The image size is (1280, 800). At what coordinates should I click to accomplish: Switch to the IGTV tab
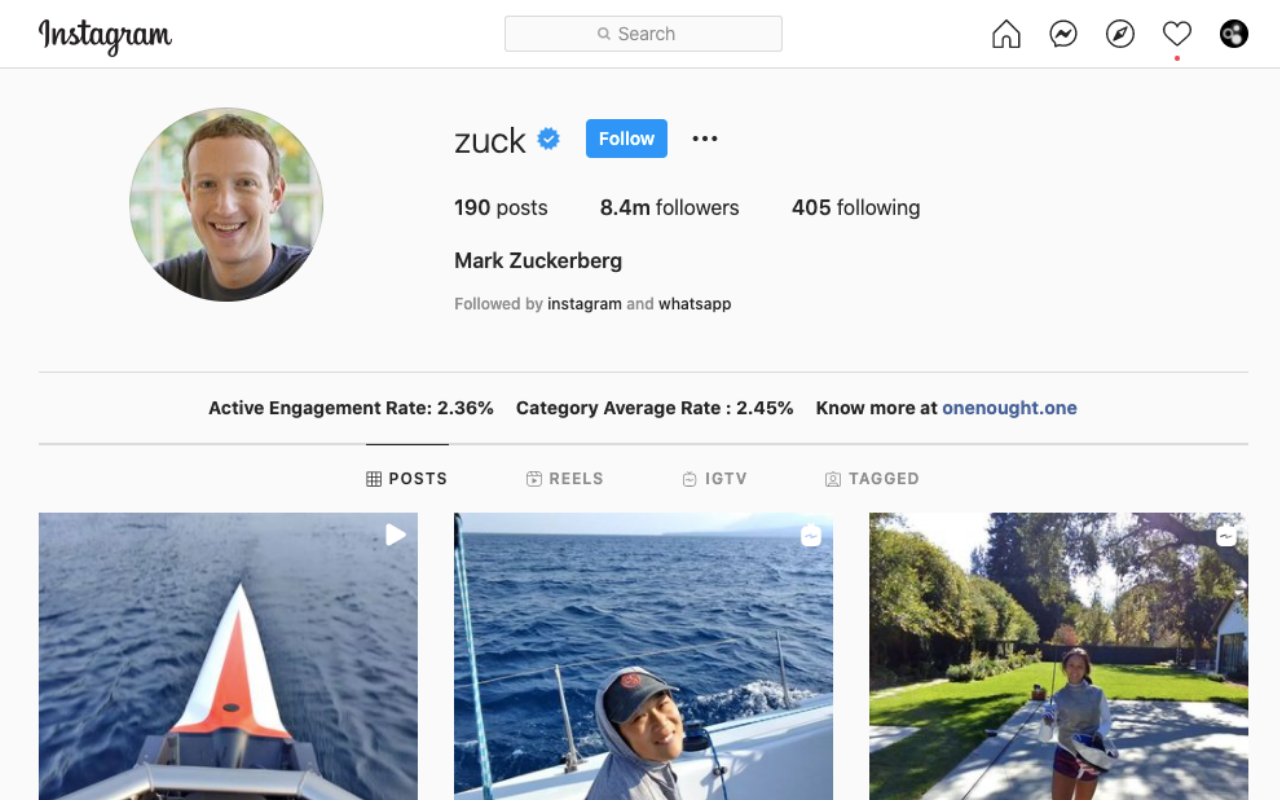click(714, 479)
